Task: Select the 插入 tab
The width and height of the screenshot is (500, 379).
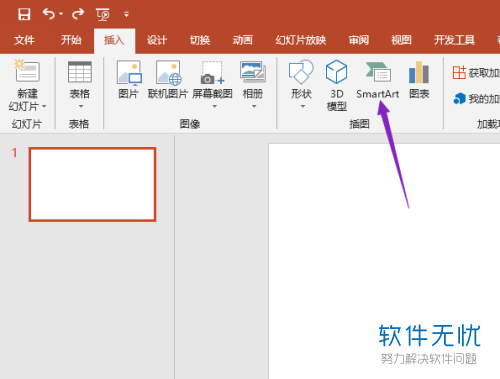Action: [114, 40]
